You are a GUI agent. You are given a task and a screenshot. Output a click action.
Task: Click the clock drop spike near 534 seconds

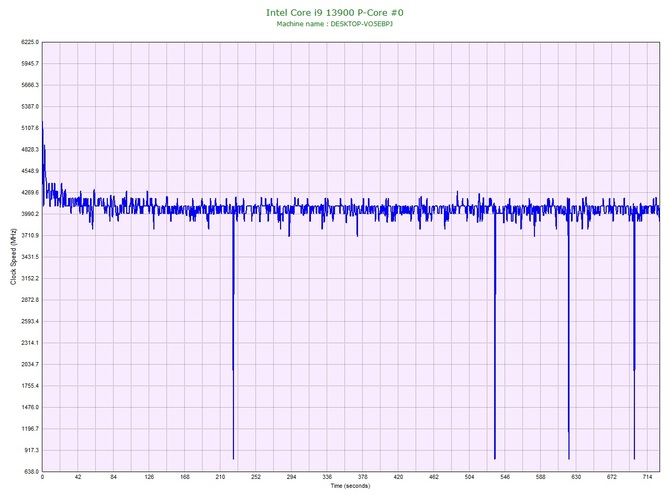[x=495, y=338]
